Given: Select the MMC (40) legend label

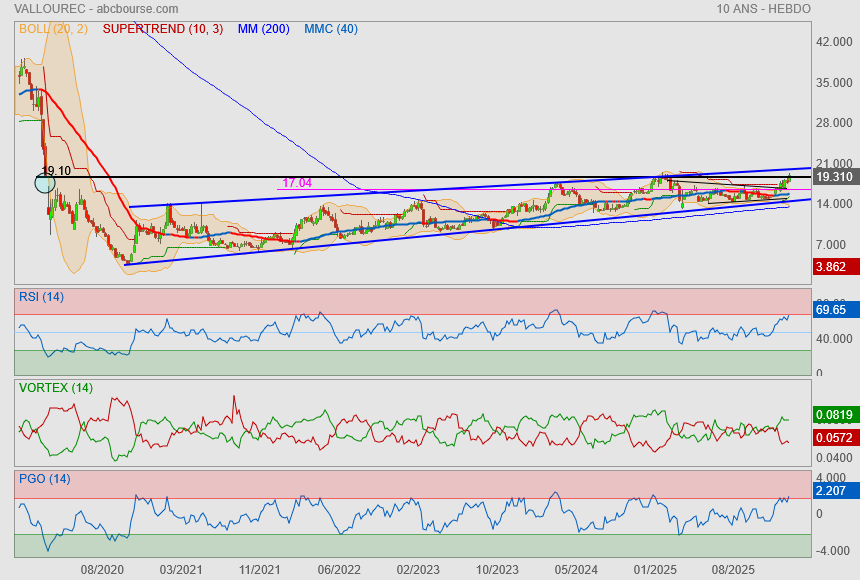Looking at the screenshot, I should (x=331, y=29).
